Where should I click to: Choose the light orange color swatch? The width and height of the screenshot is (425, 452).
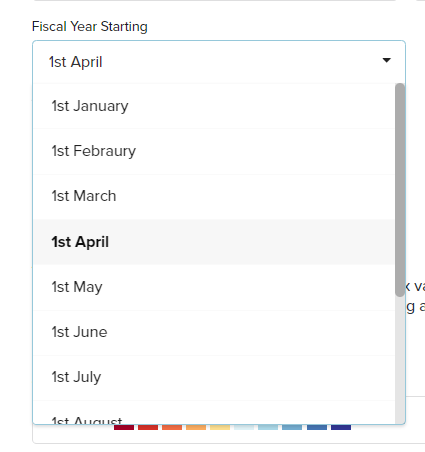(196, 427)
